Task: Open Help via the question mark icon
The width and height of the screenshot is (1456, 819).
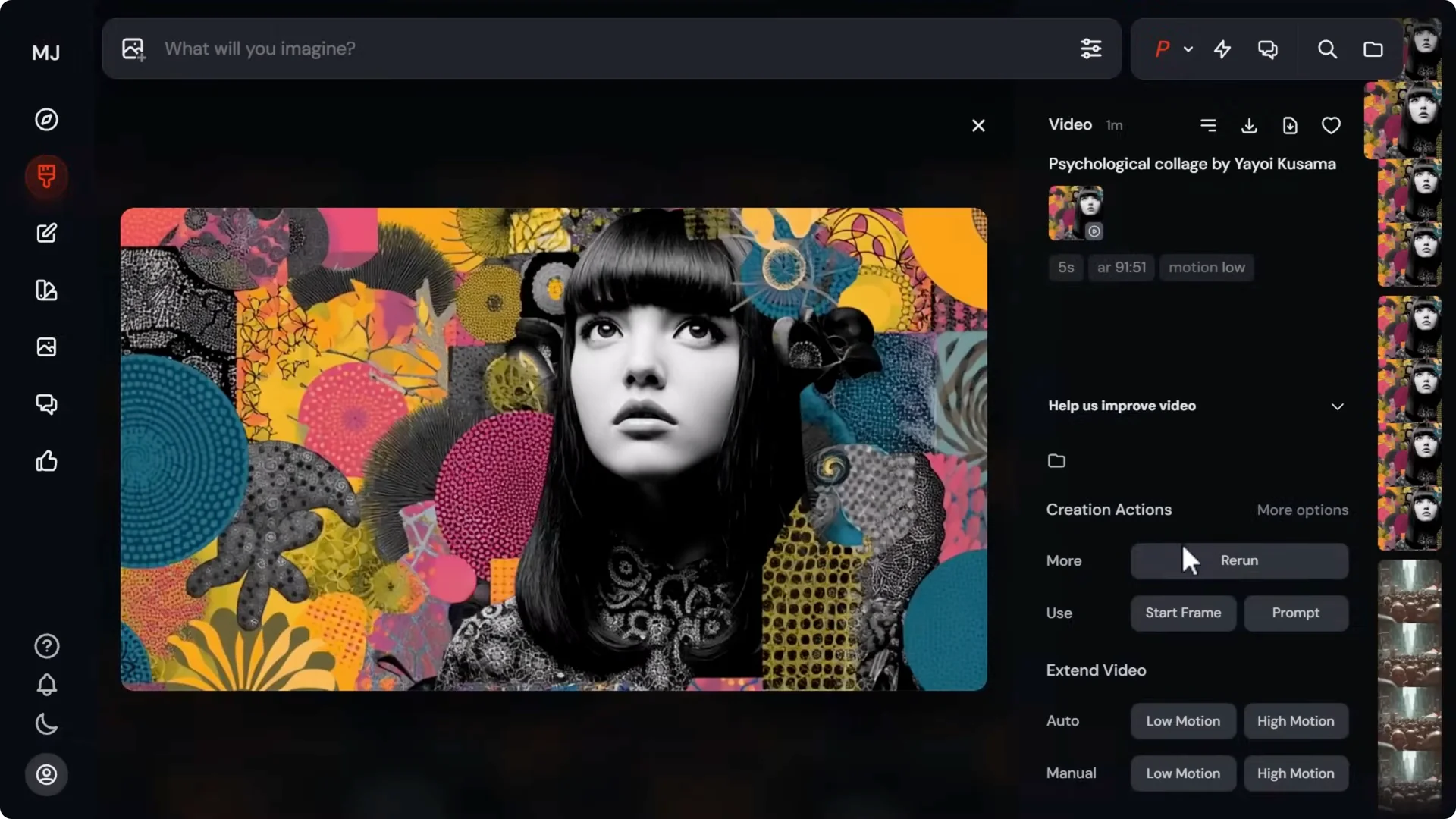Action: (x=47, y=646)
